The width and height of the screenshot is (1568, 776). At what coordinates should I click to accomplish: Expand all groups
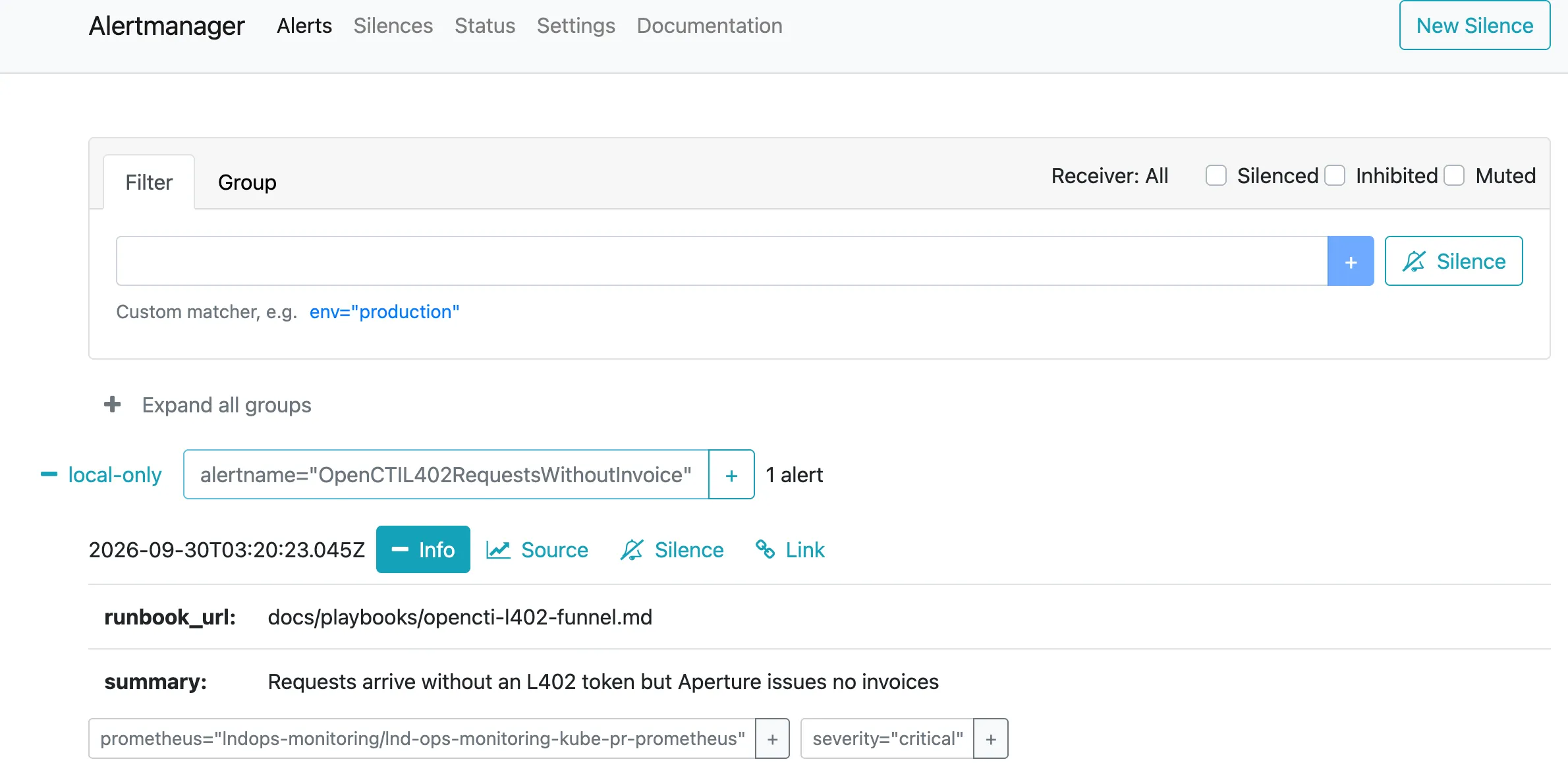(208, 404)
